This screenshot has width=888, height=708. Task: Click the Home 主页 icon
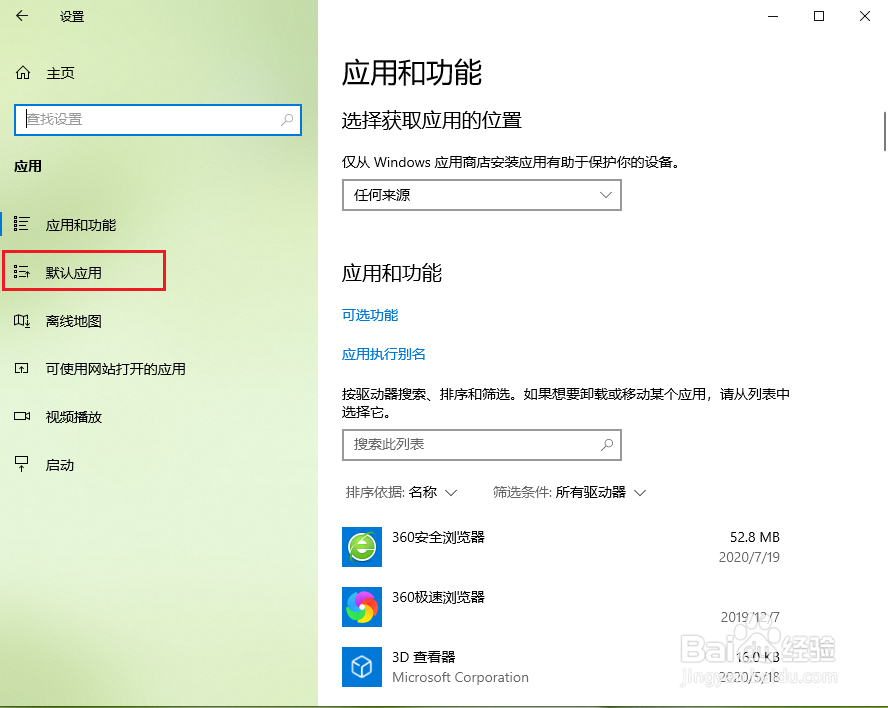[x=22, y=72]
